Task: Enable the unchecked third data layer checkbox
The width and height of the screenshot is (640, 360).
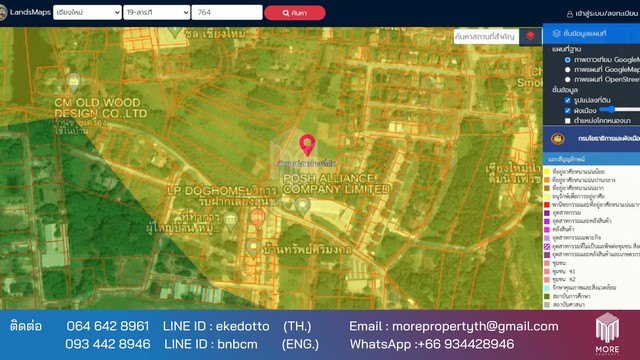Action: point(567,121)
